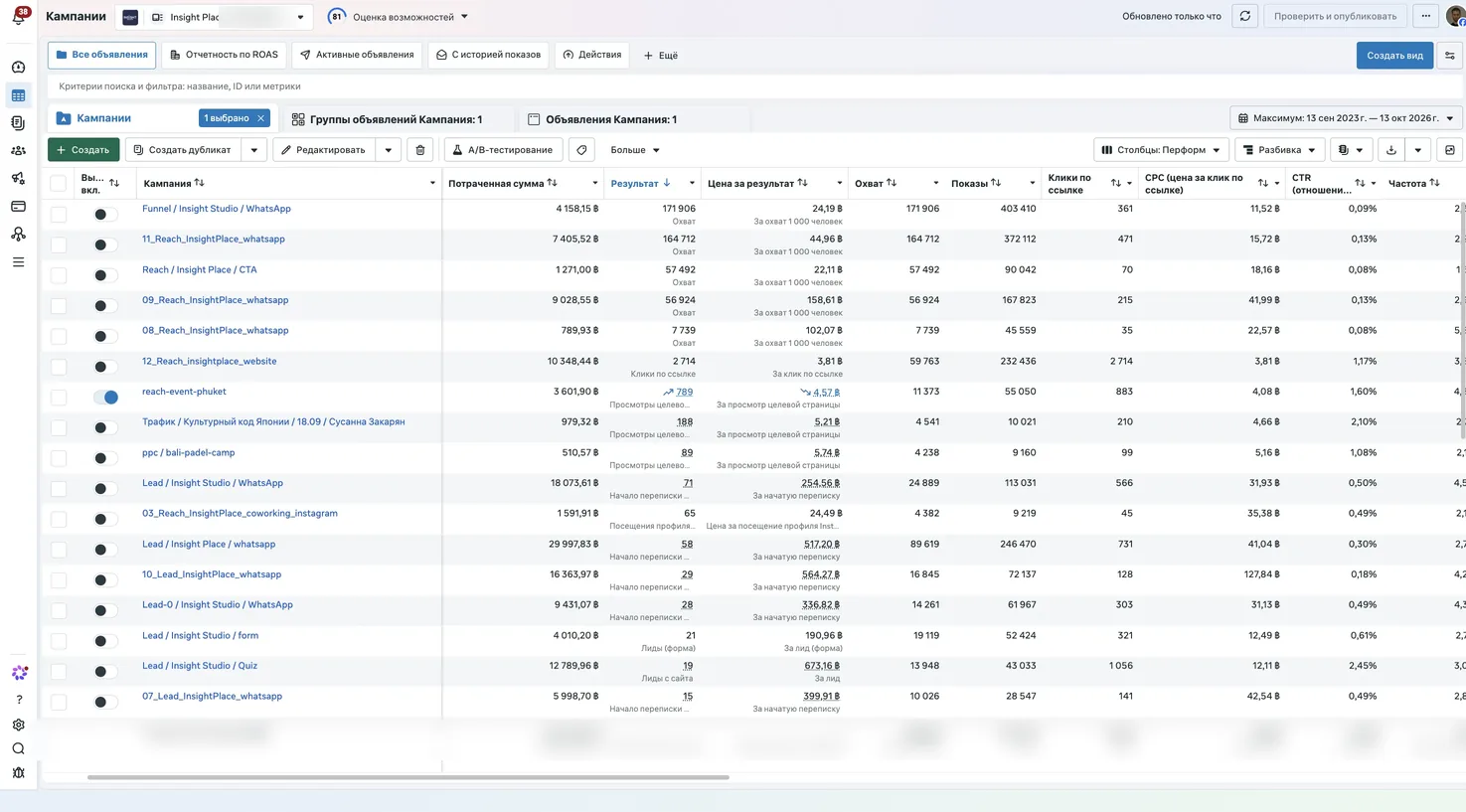Screen dimensions: 1466x812
Task: Toggle the Funnel / Insight Studio / WhatsApp campaign
Action: pyautogui.click(x=105, y=214)
